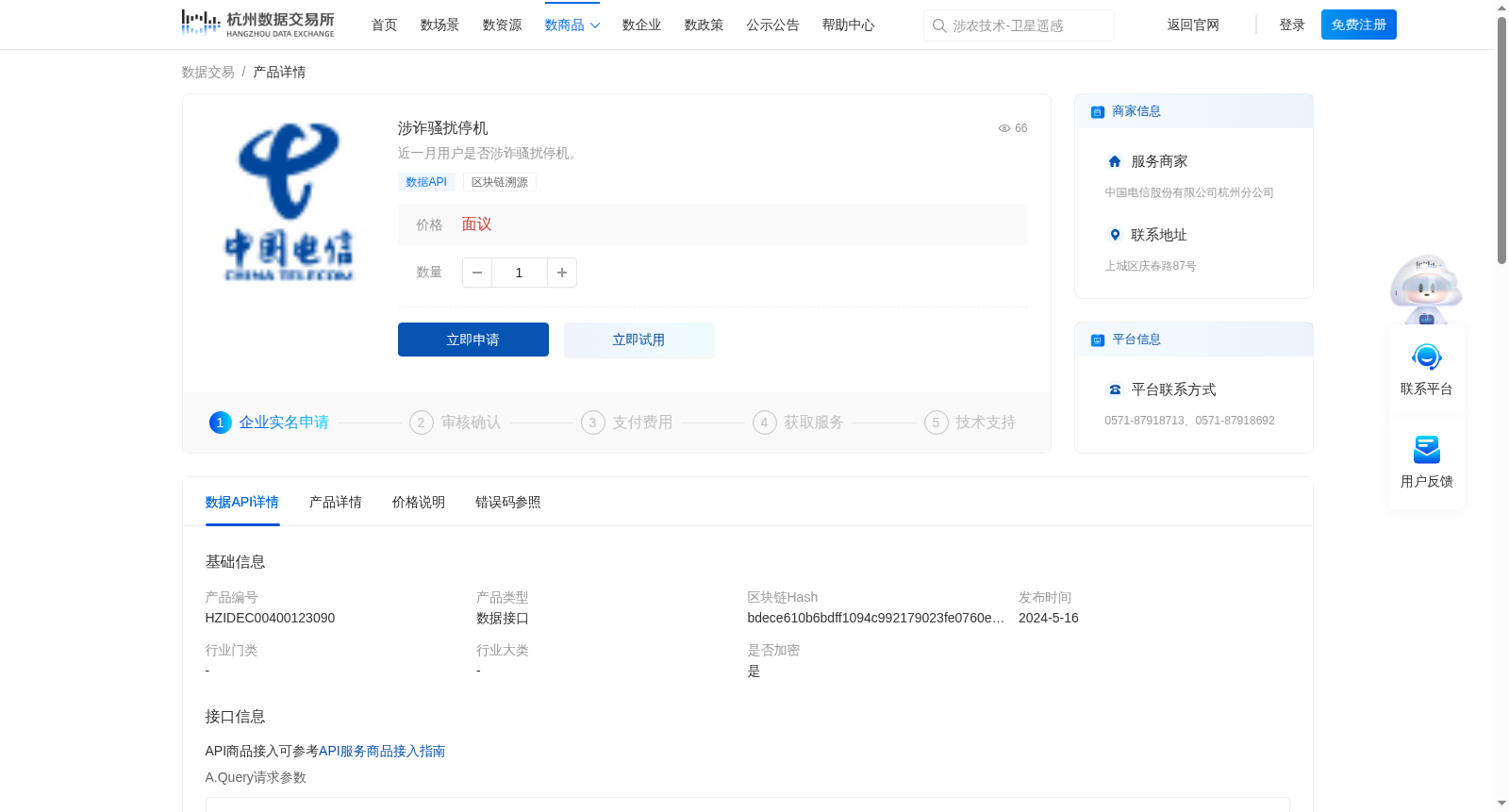1509x812 pixels.
Task: Switch to the 产品详情 tab
Action: 336,503
